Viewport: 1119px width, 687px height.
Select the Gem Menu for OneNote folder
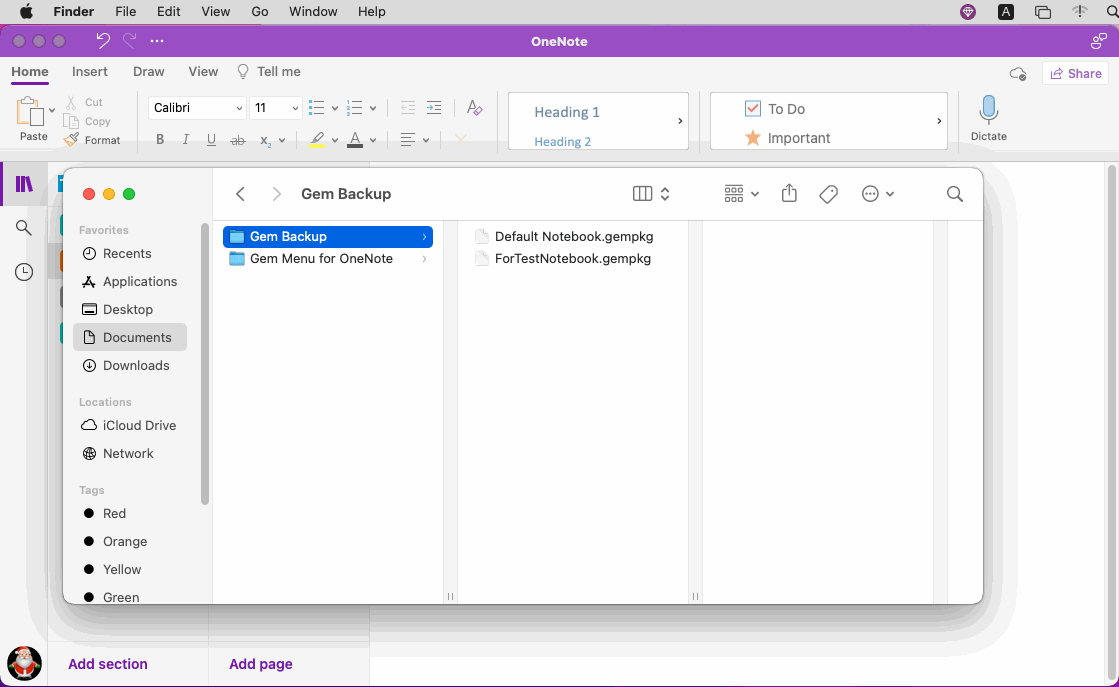[x=328, y=258]
